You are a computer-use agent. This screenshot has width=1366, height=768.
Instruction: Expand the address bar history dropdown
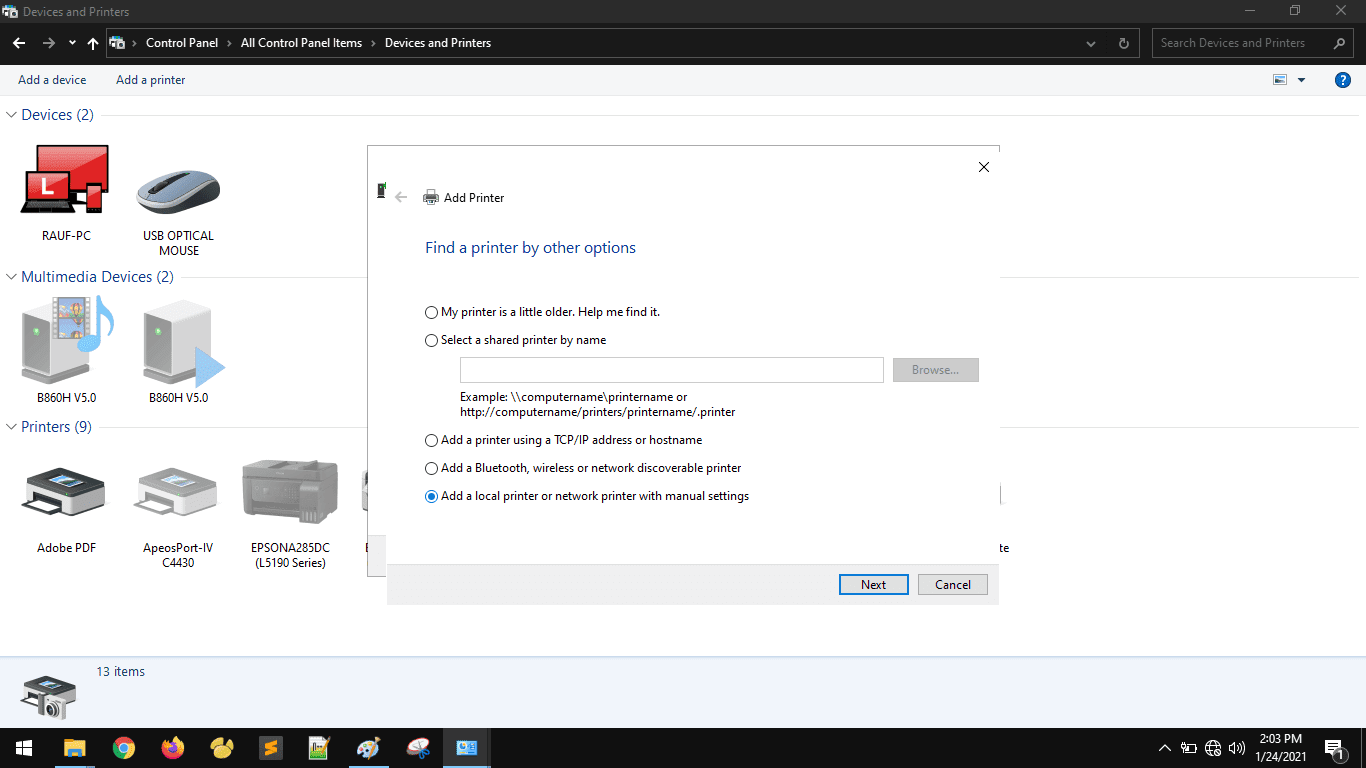(x=1091, y=43)
